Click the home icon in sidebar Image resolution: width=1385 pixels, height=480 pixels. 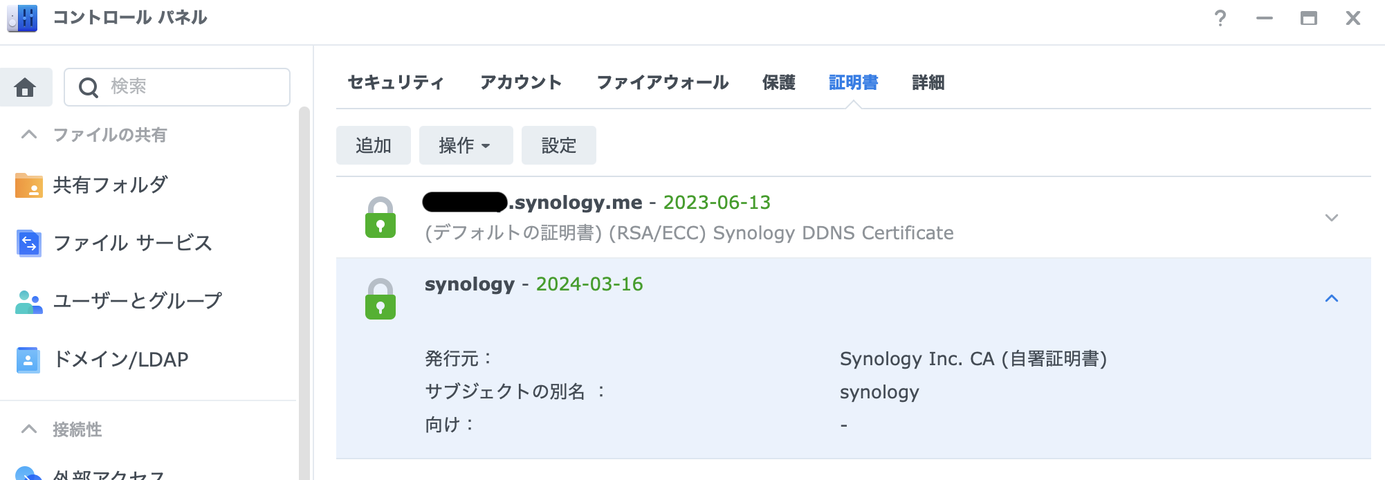tap(25, 87)
